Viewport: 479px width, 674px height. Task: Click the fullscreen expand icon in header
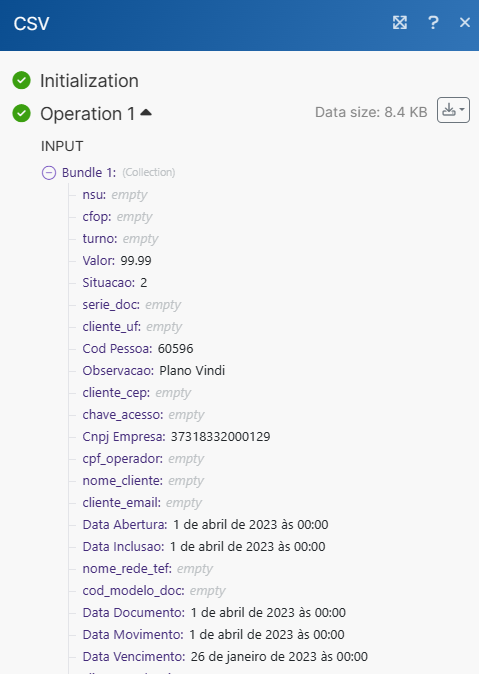pyautogui.click(x=399, y=22)
